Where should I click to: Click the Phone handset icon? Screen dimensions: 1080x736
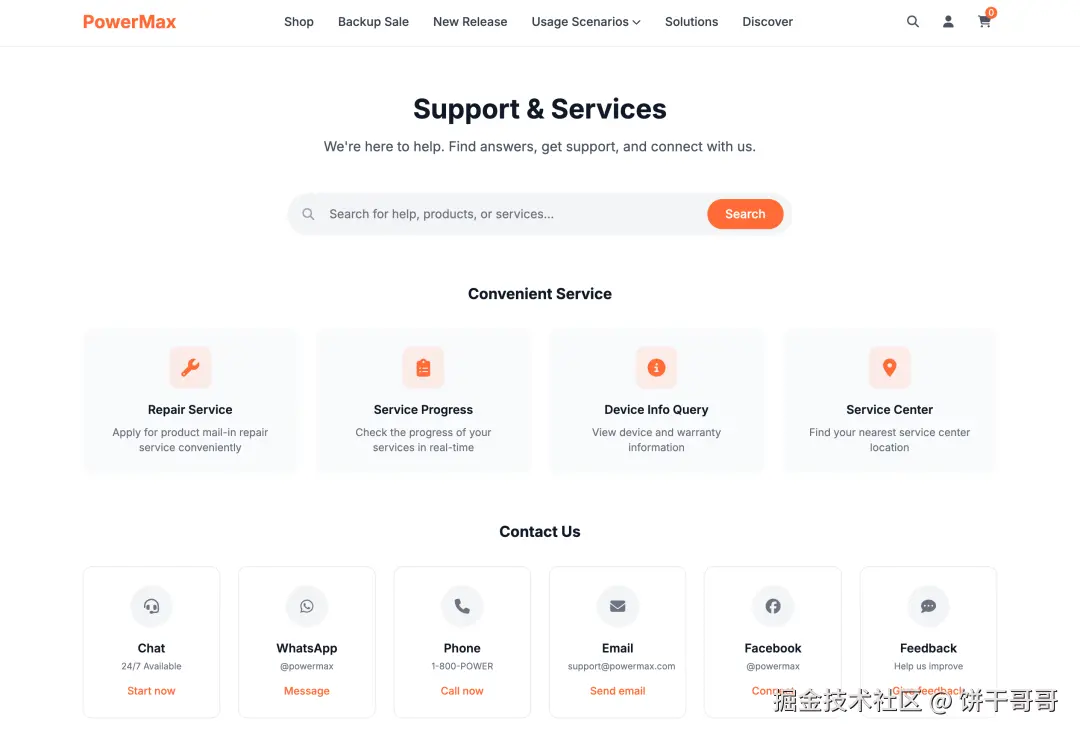click(x=462, y=606)
